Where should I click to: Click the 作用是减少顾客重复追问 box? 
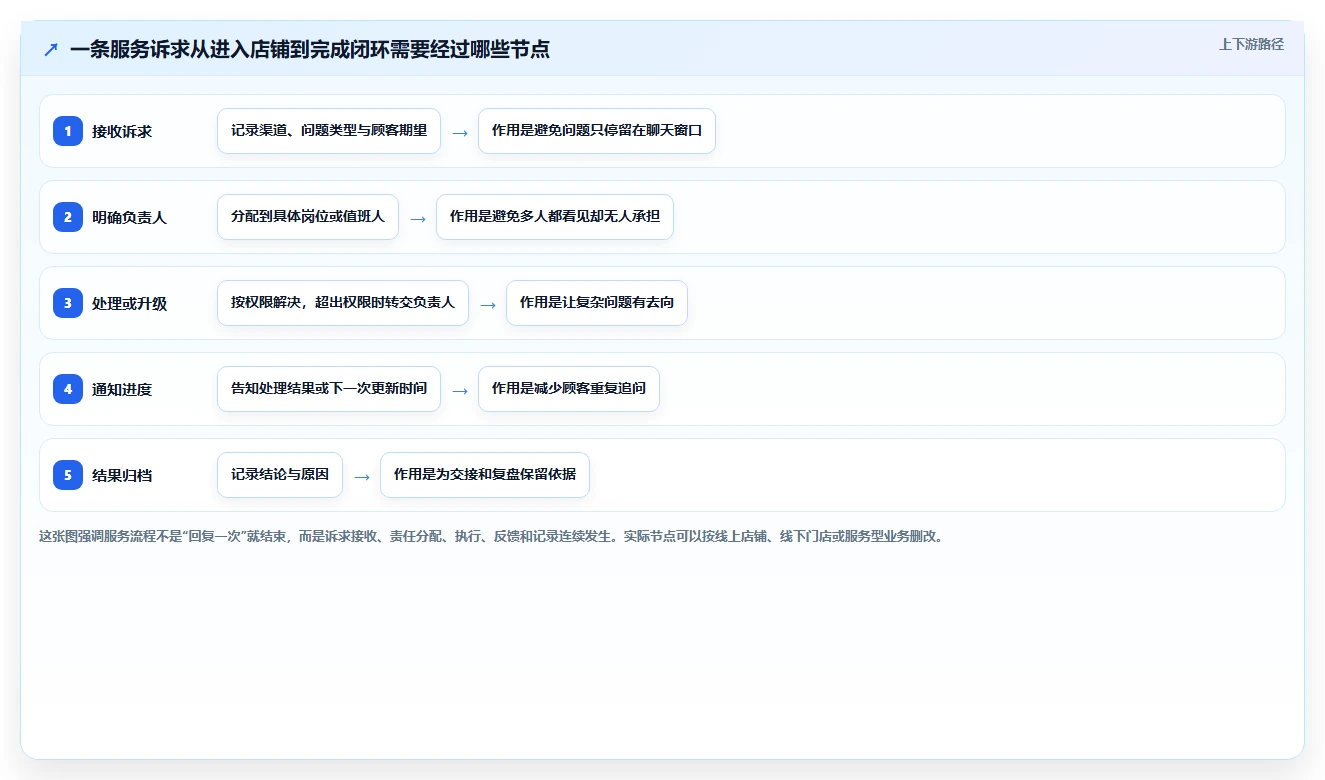click(x=569, y=389)
